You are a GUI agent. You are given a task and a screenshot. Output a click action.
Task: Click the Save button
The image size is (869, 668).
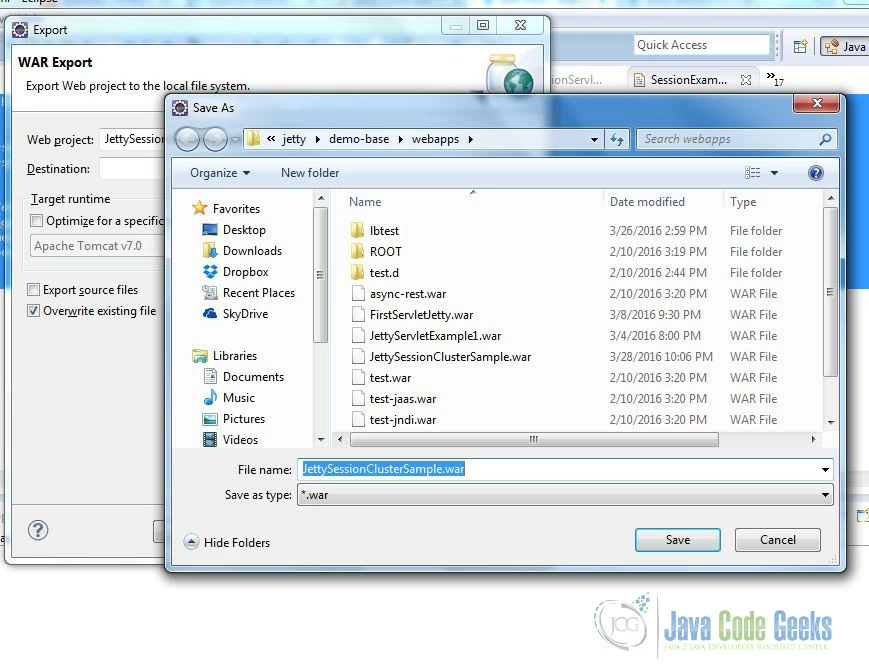point(677,539)
